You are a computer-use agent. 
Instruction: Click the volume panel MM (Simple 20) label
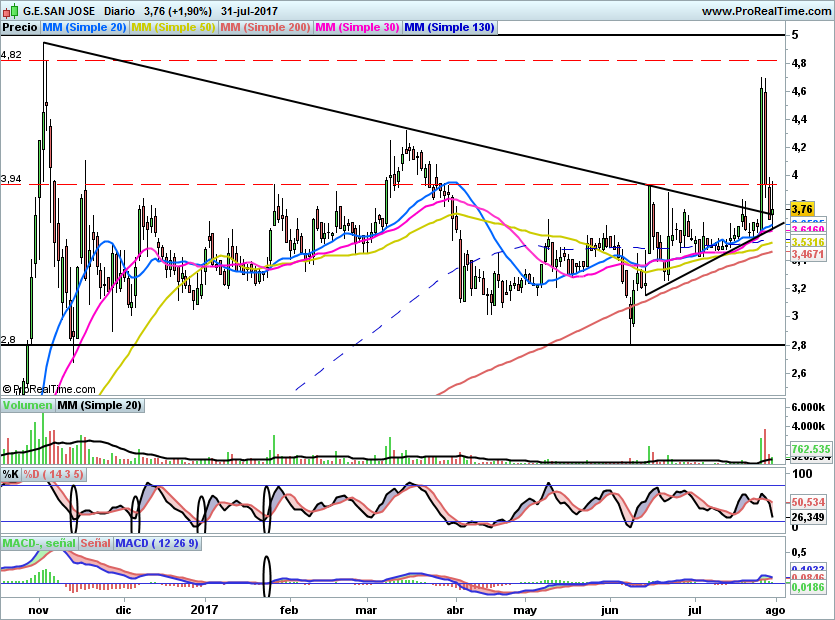[99, 405]
